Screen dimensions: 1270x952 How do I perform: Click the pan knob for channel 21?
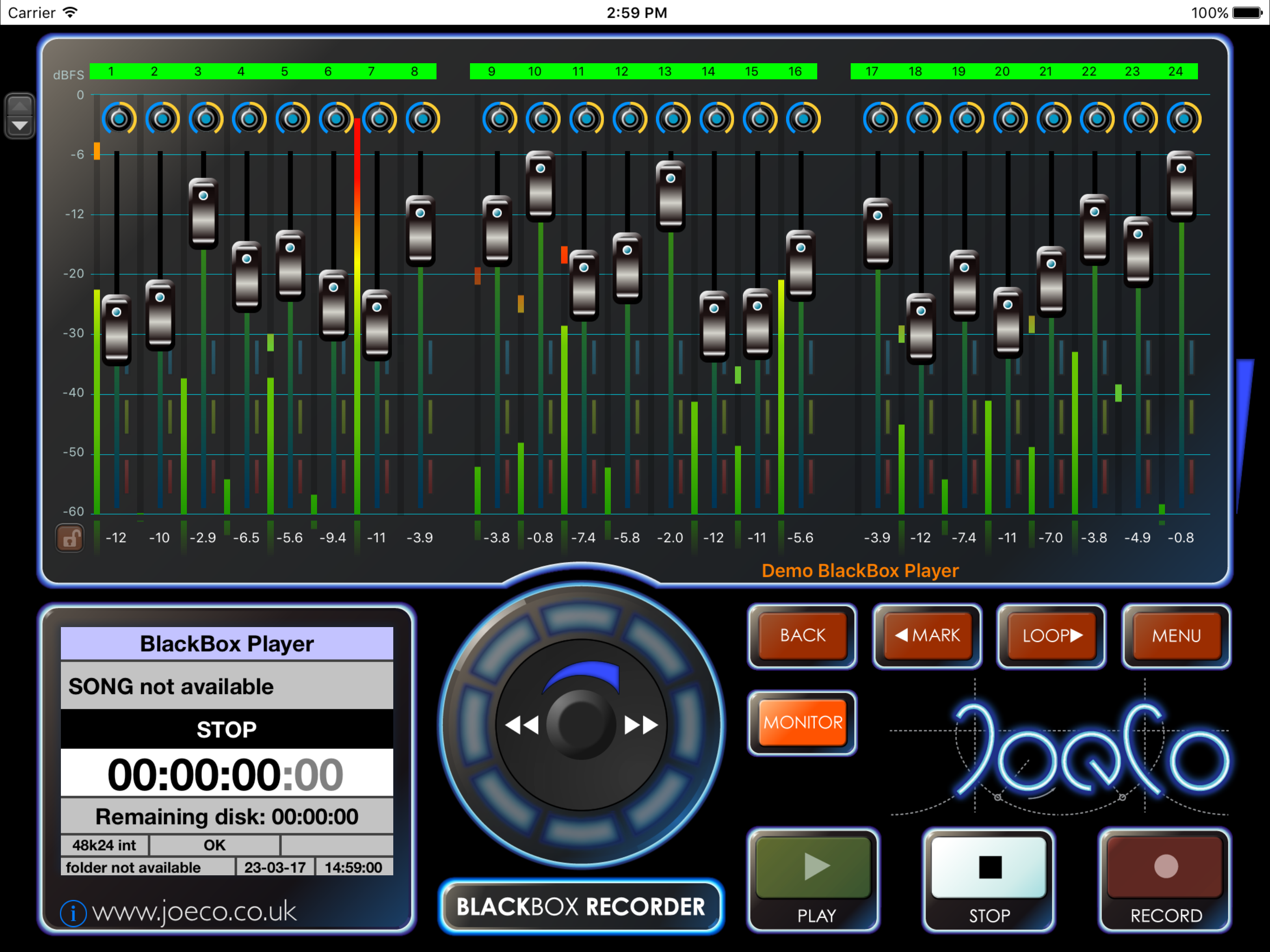[x=1053, y=119]
